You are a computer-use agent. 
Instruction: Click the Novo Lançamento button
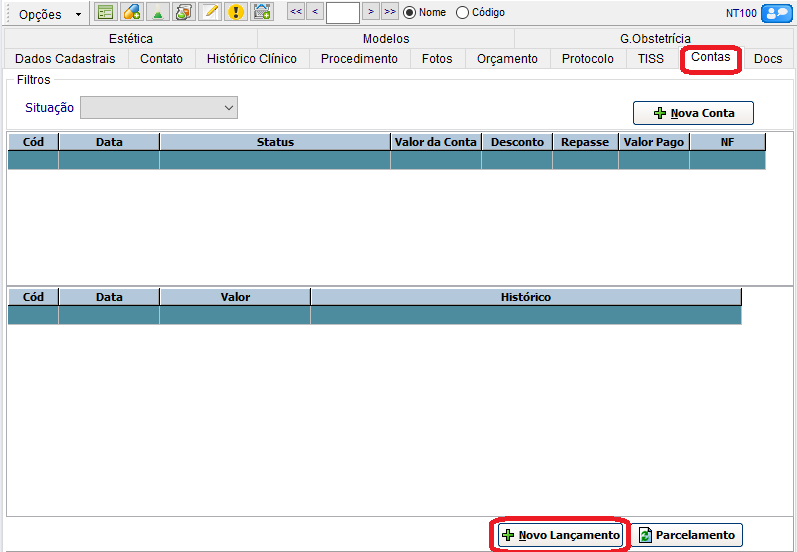tap(560, 535)
